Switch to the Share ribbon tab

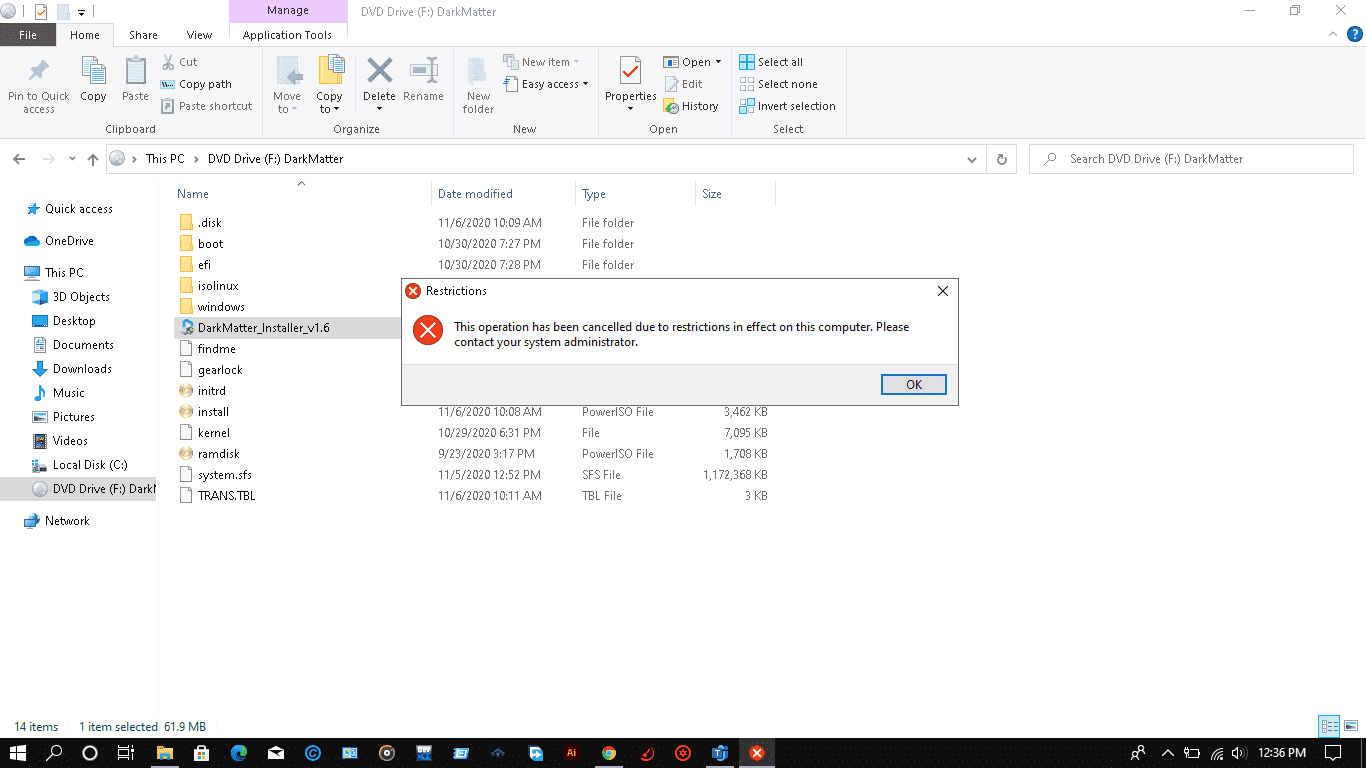pyautogui.click(x=142, y=33)
